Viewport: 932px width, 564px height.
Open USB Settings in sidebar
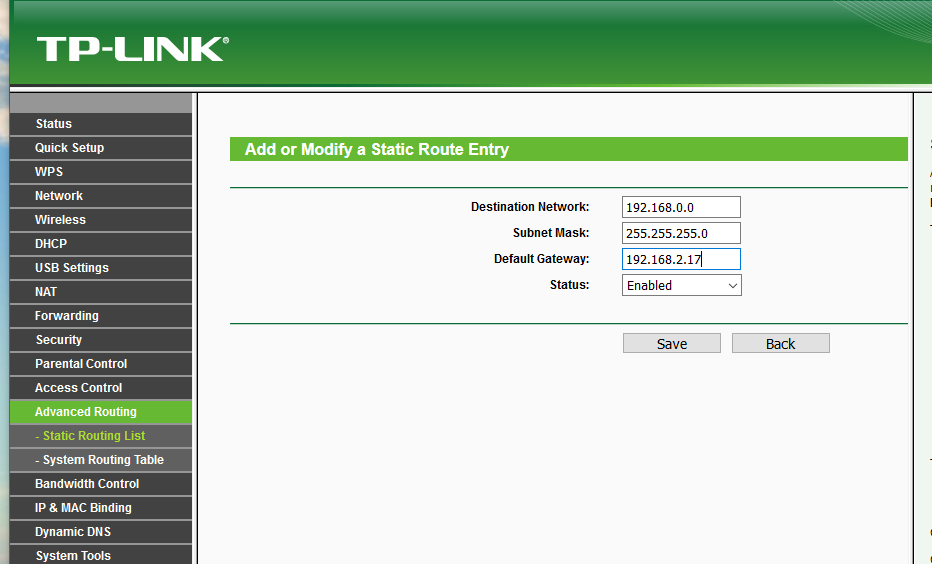pyautogui.click(x=101, y=268)
